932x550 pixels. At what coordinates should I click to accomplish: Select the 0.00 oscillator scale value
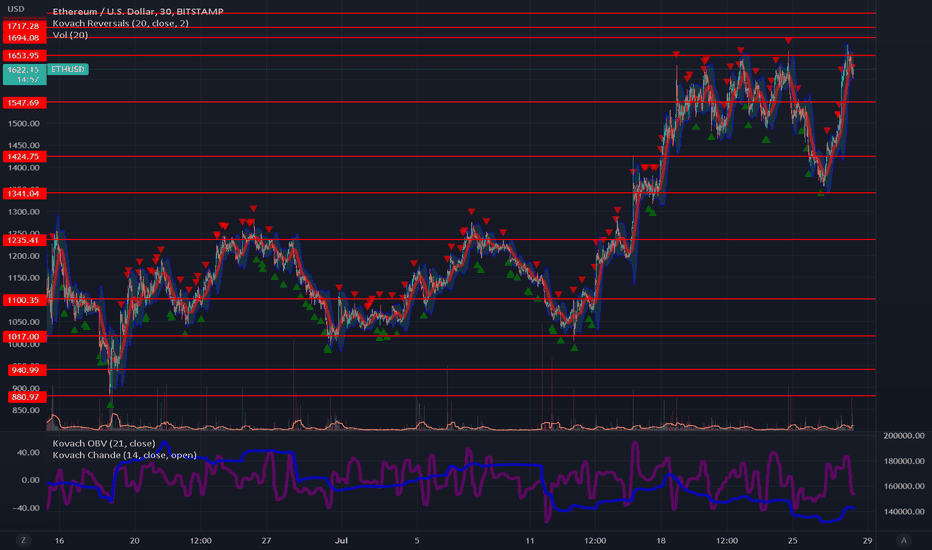pyautogui.click(x=31, y=480)
